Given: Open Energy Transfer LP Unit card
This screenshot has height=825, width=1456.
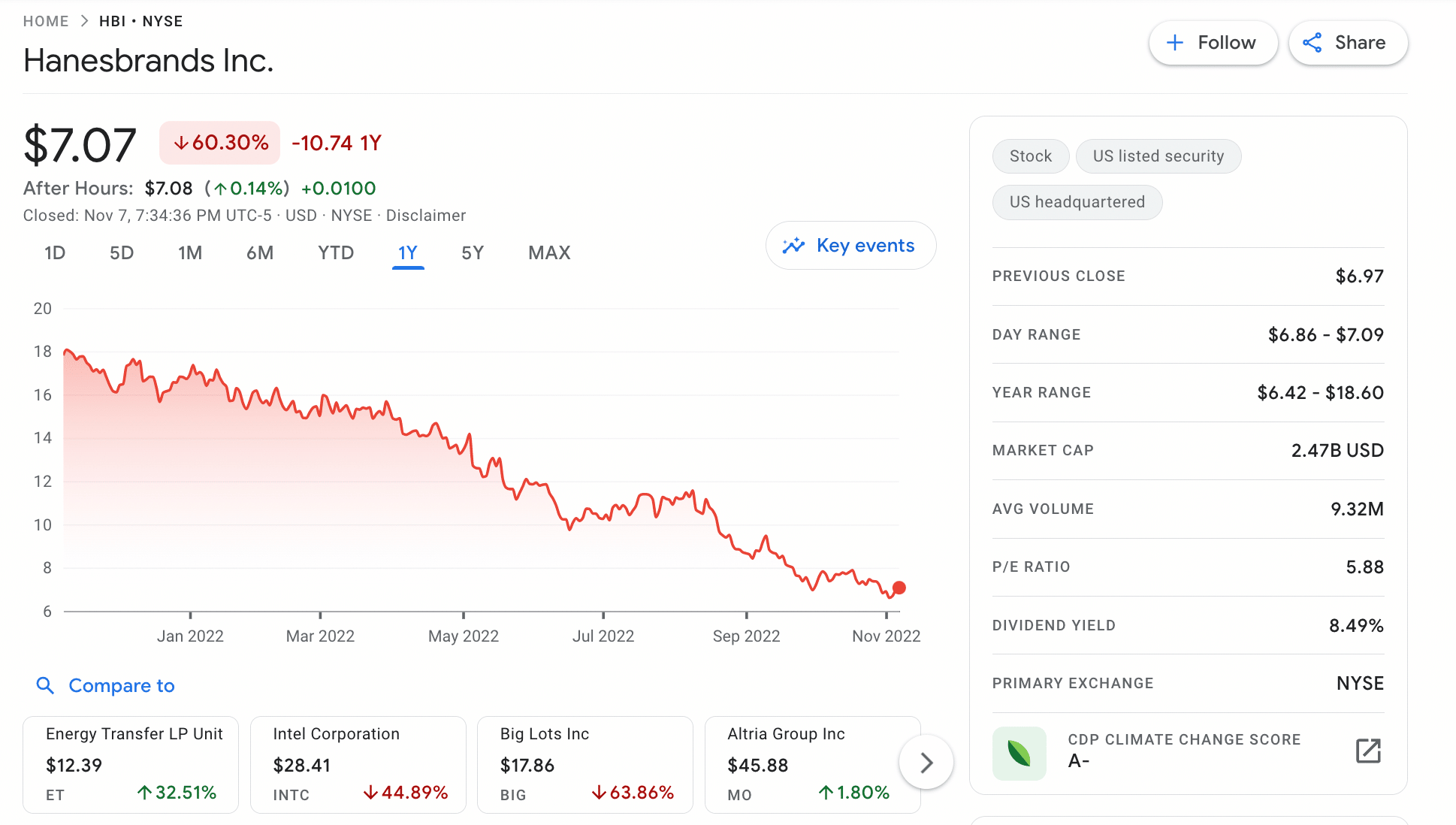Looking at the screenshot, I should [x=131, y=764].
